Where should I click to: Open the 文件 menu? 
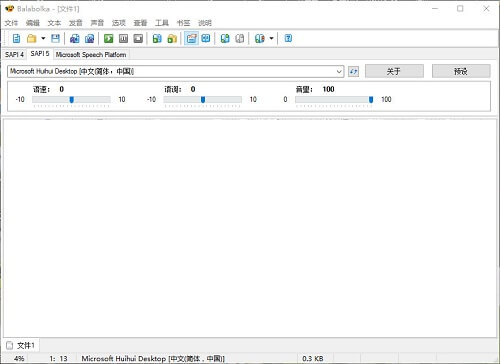(11, 23)
